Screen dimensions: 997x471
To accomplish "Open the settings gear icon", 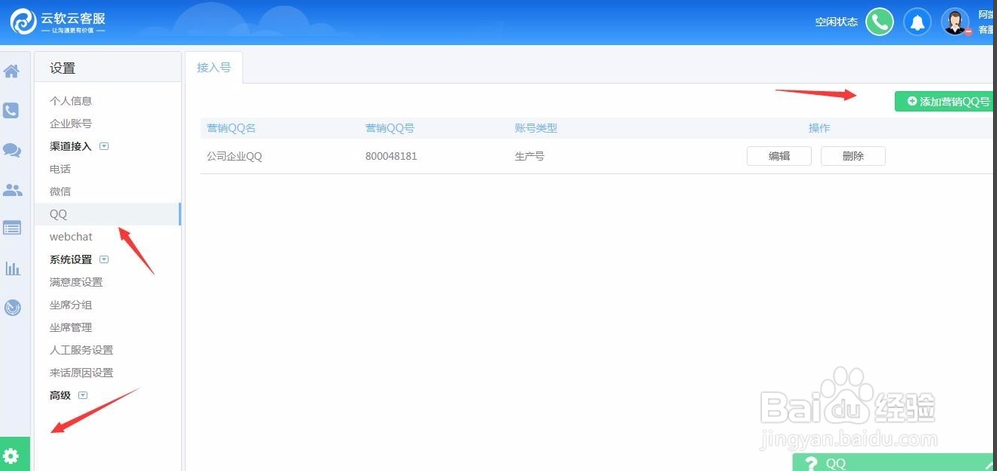I will tap(12, 455).
